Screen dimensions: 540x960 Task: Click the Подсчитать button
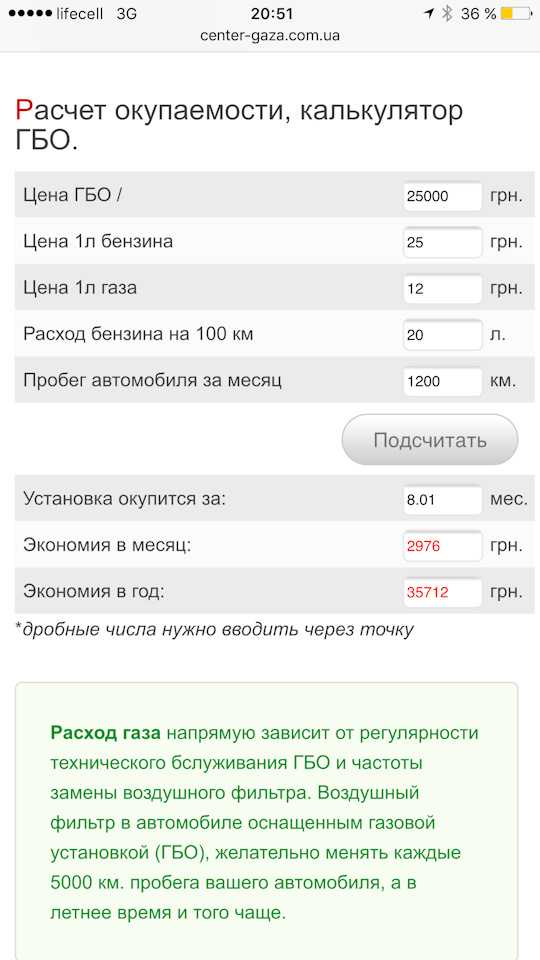coord(430,440)
